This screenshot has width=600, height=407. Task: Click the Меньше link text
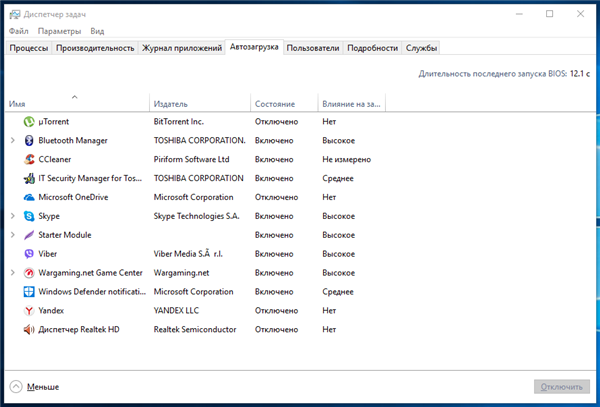click(x=43, y=387)
